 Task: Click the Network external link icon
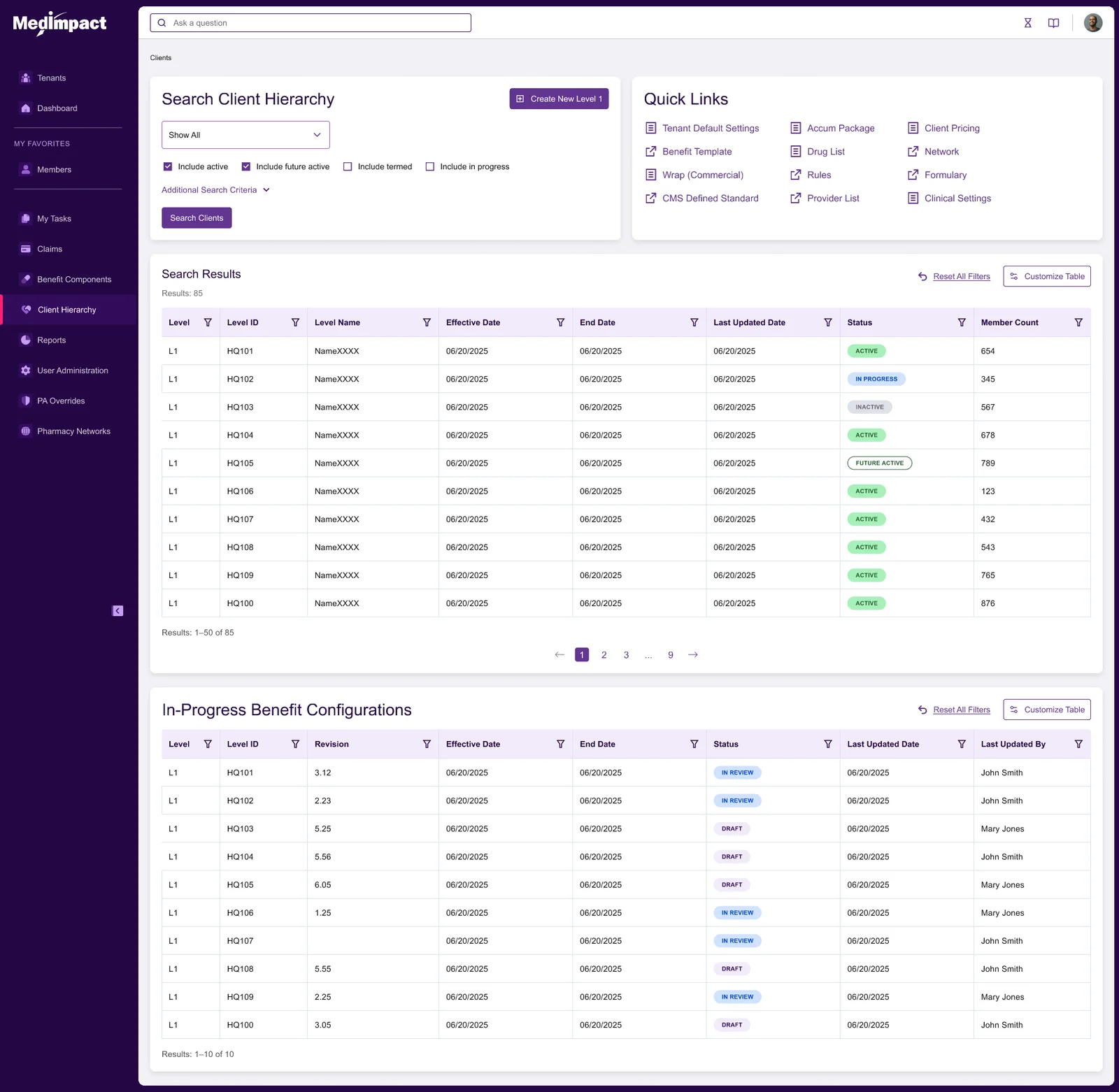pyautogui.click(x=913, y=152)
